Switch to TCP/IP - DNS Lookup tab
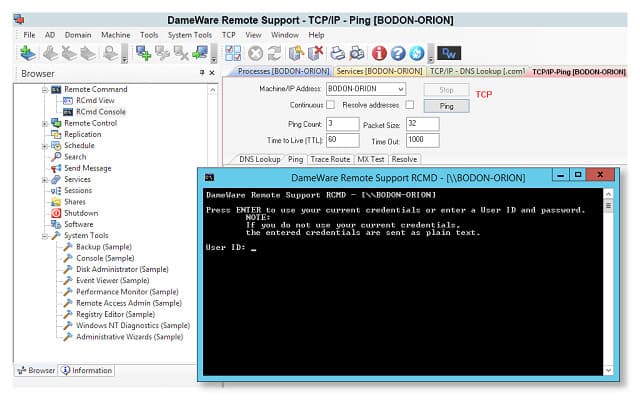Screen dimensions: 640x400 click(478, 71)
